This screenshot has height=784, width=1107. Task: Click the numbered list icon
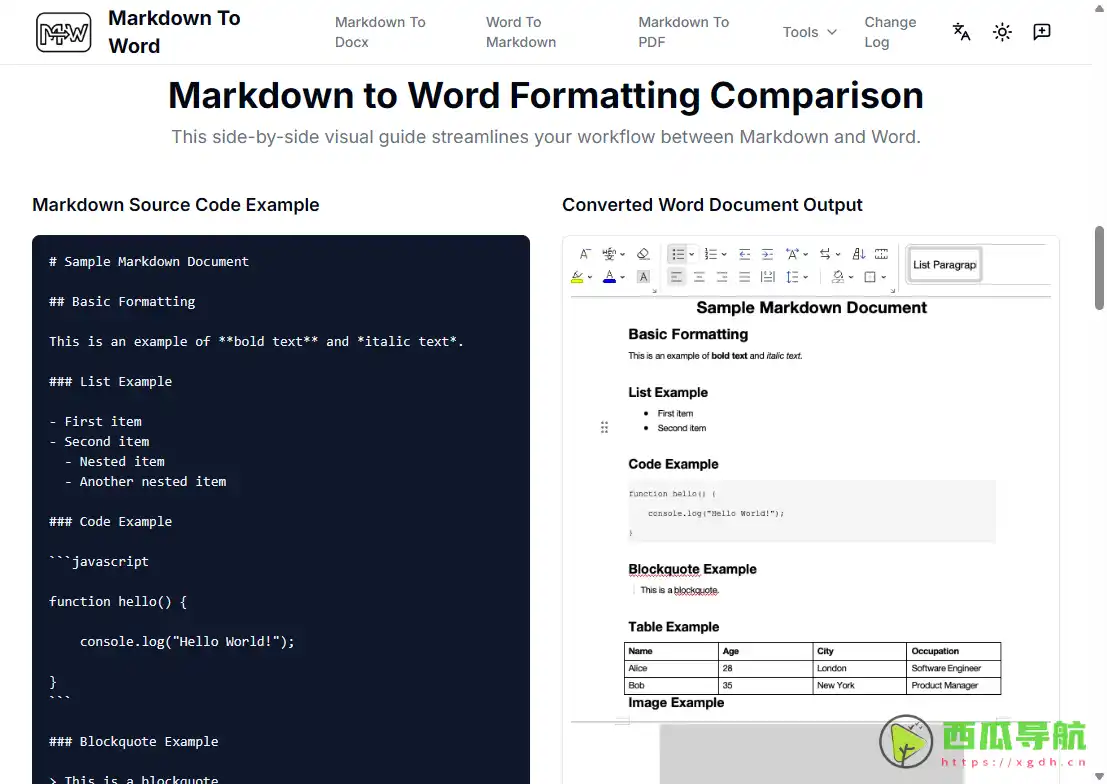tap(711, 254)
